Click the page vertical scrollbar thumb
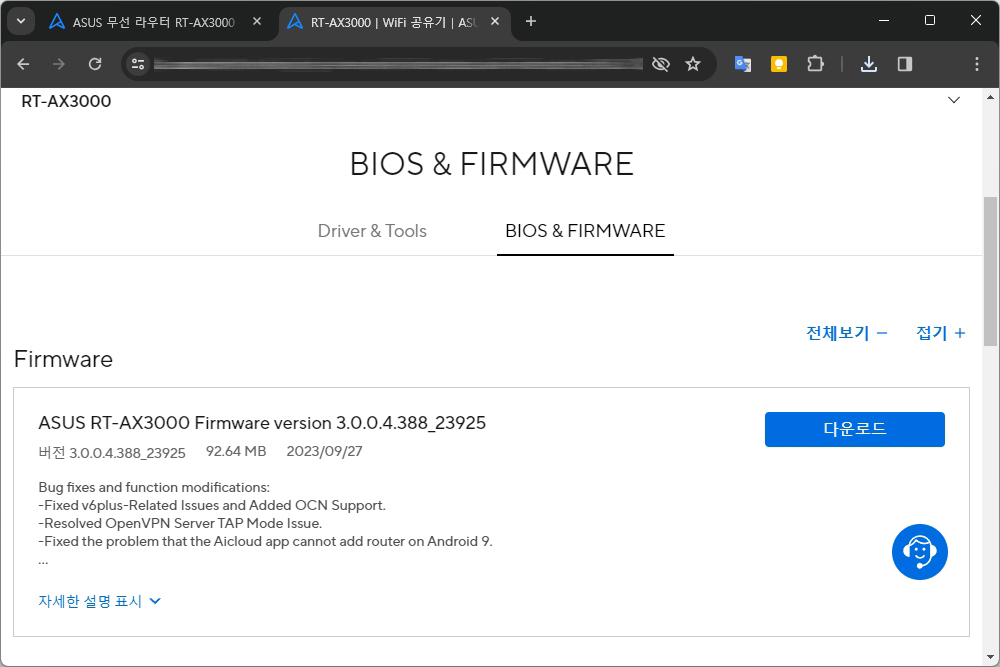 click(990, 272)
